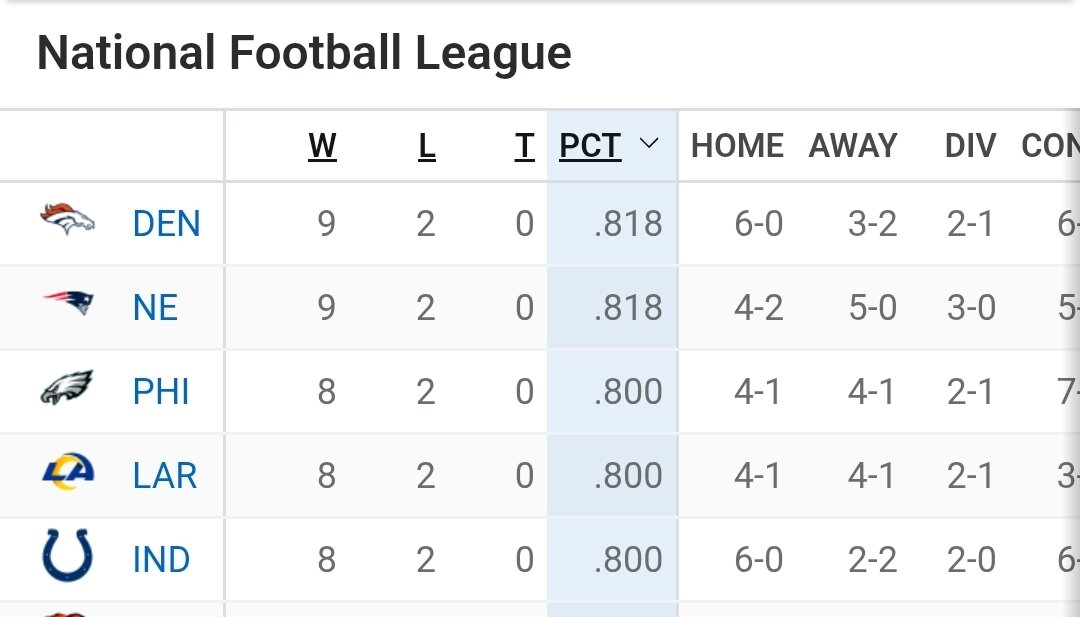Click the AWAY column header
This screenshot has width=1080, height=617.
point(853,146)
